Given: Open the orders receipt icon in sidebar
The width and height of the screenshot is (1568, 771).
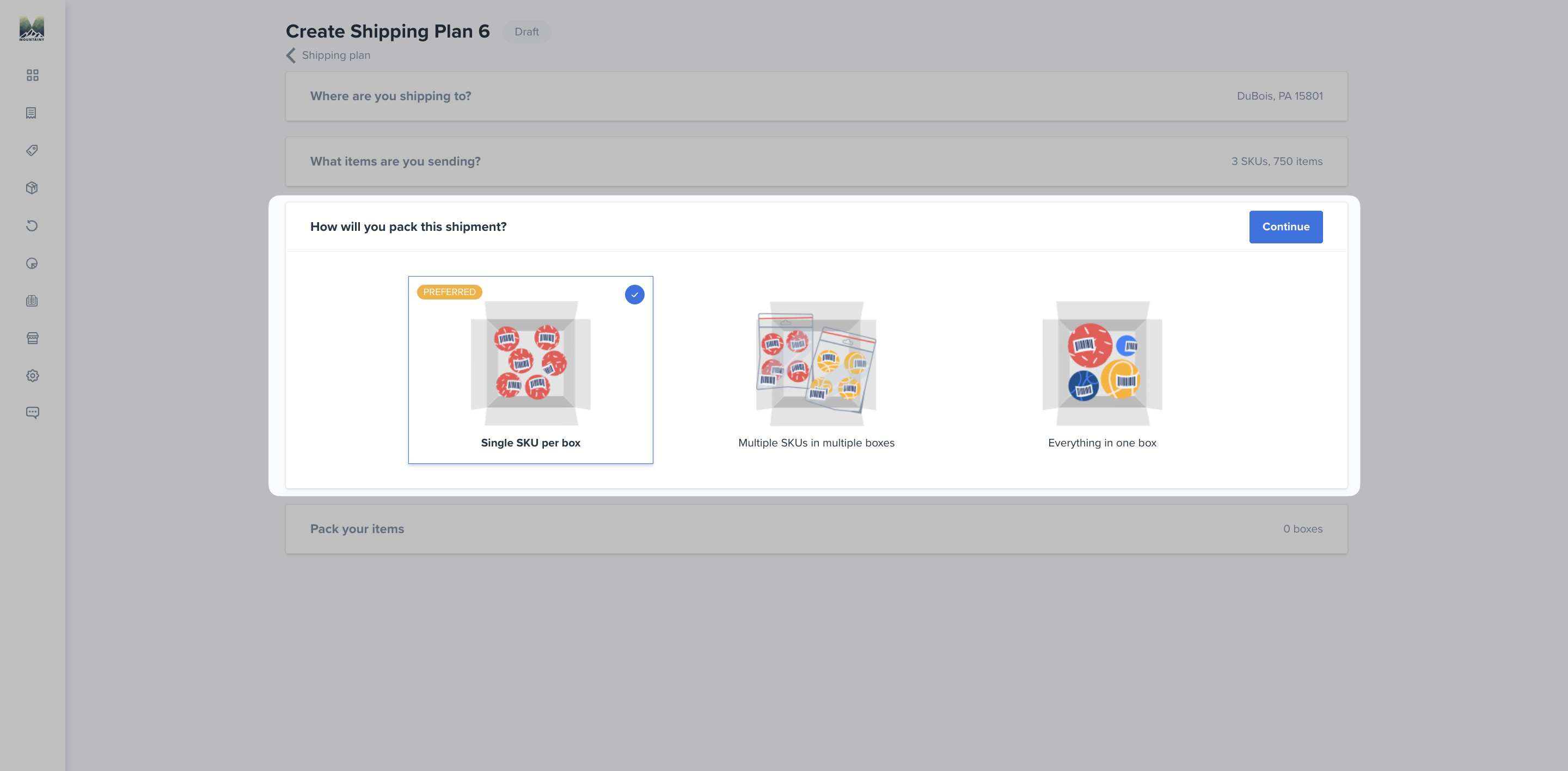Looking at the screenshot, I should point(32,113).
